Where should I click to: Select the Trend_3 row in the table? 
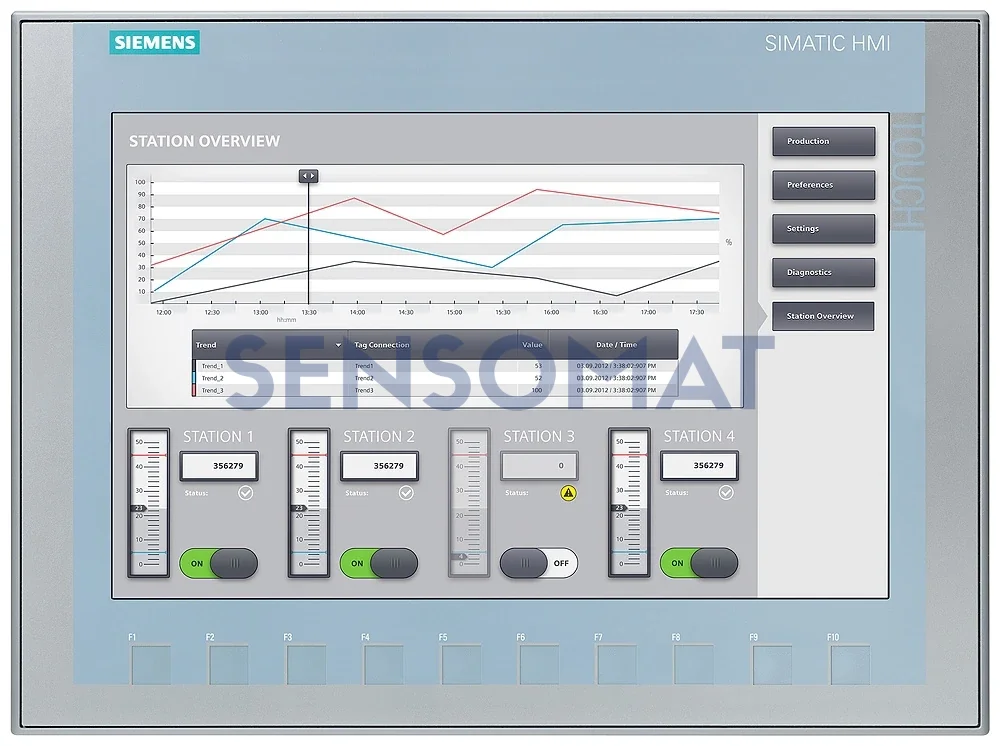tap(435, 390)
